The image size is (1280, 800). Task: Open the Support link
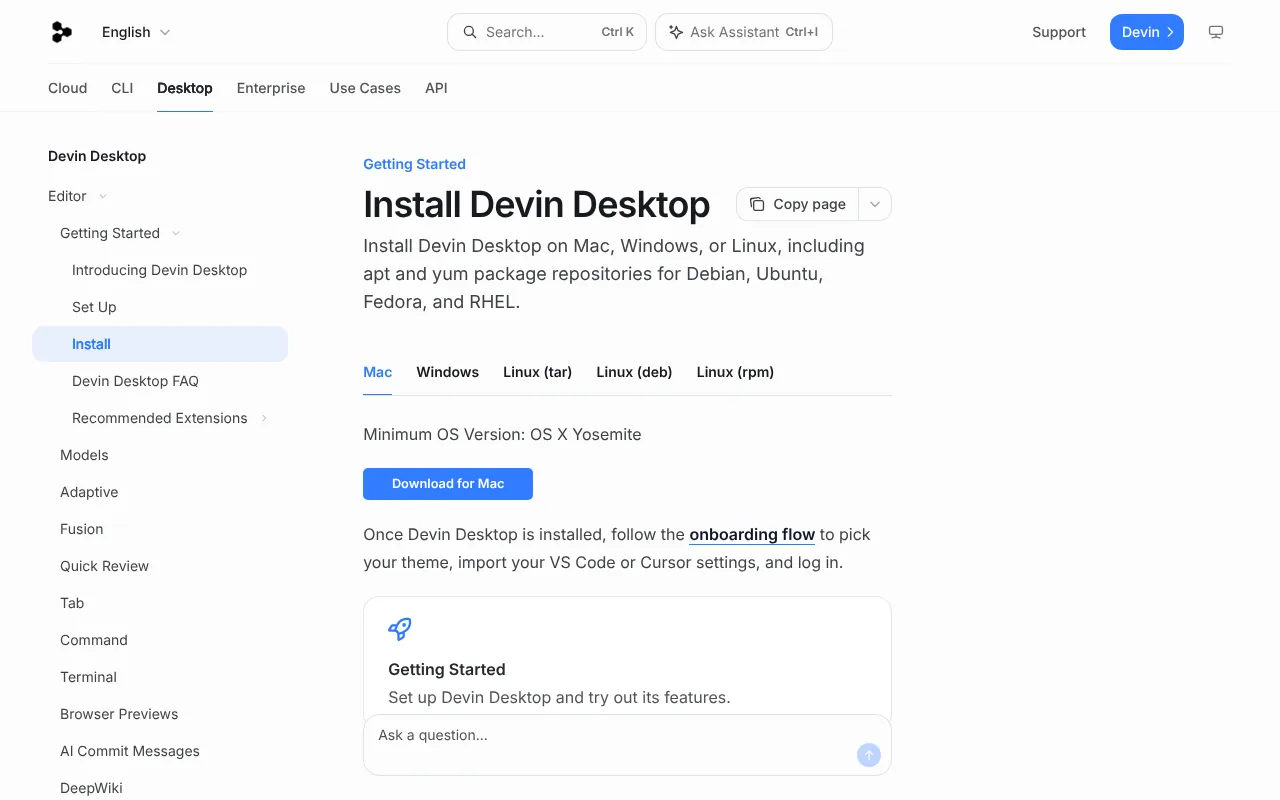pos(1059,32)
